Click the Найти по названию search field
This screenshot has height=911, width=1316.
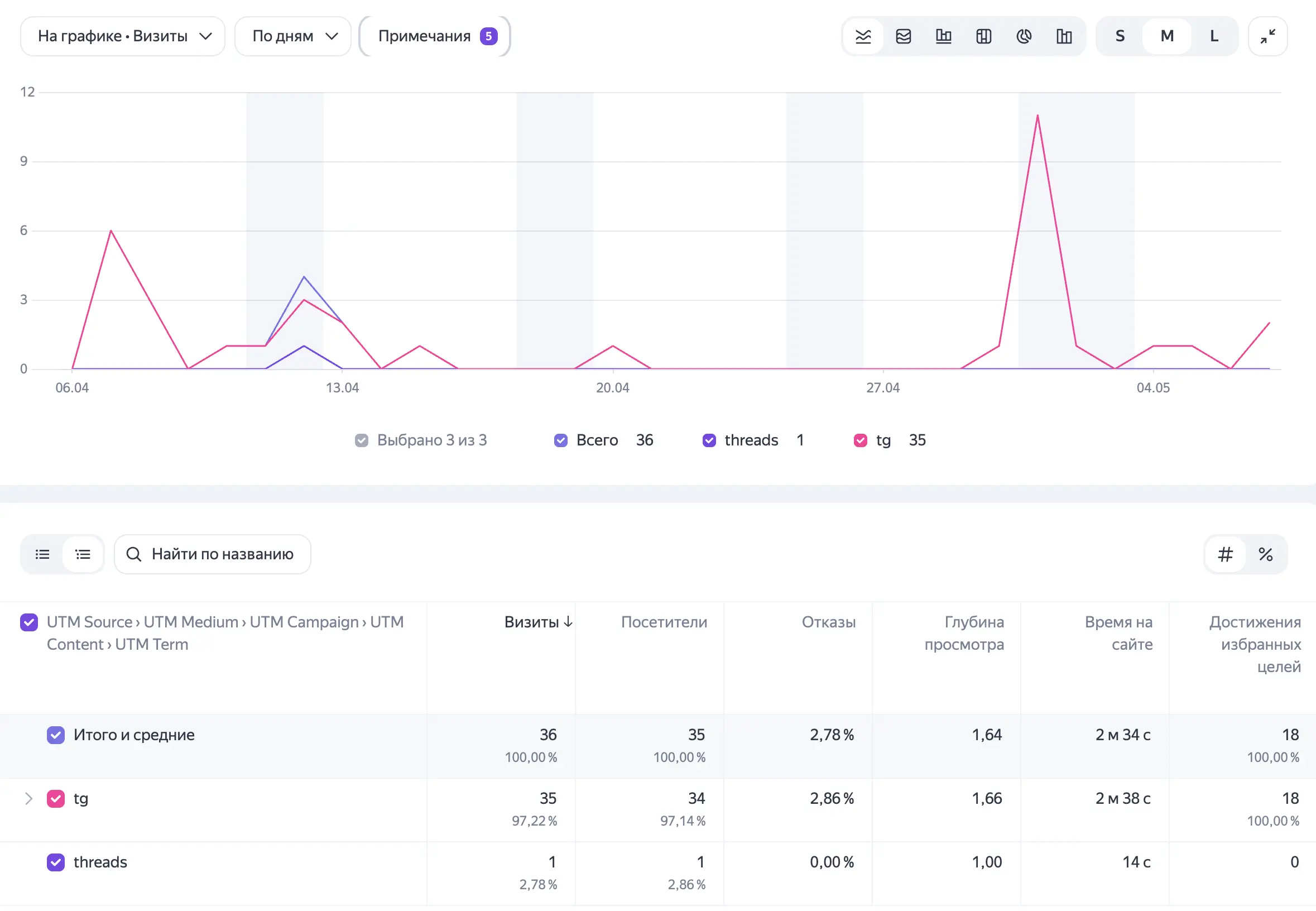(x=212, y=554)
